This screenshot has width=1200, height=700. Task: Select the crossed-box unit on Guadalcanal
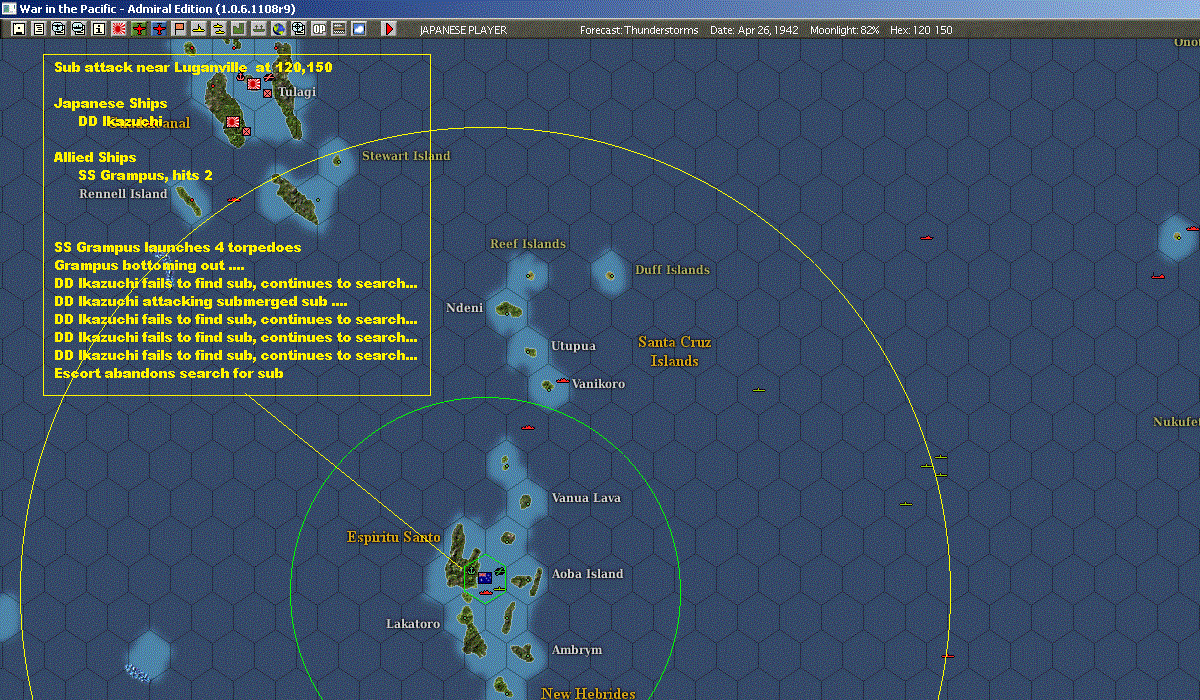click(246, 130)
